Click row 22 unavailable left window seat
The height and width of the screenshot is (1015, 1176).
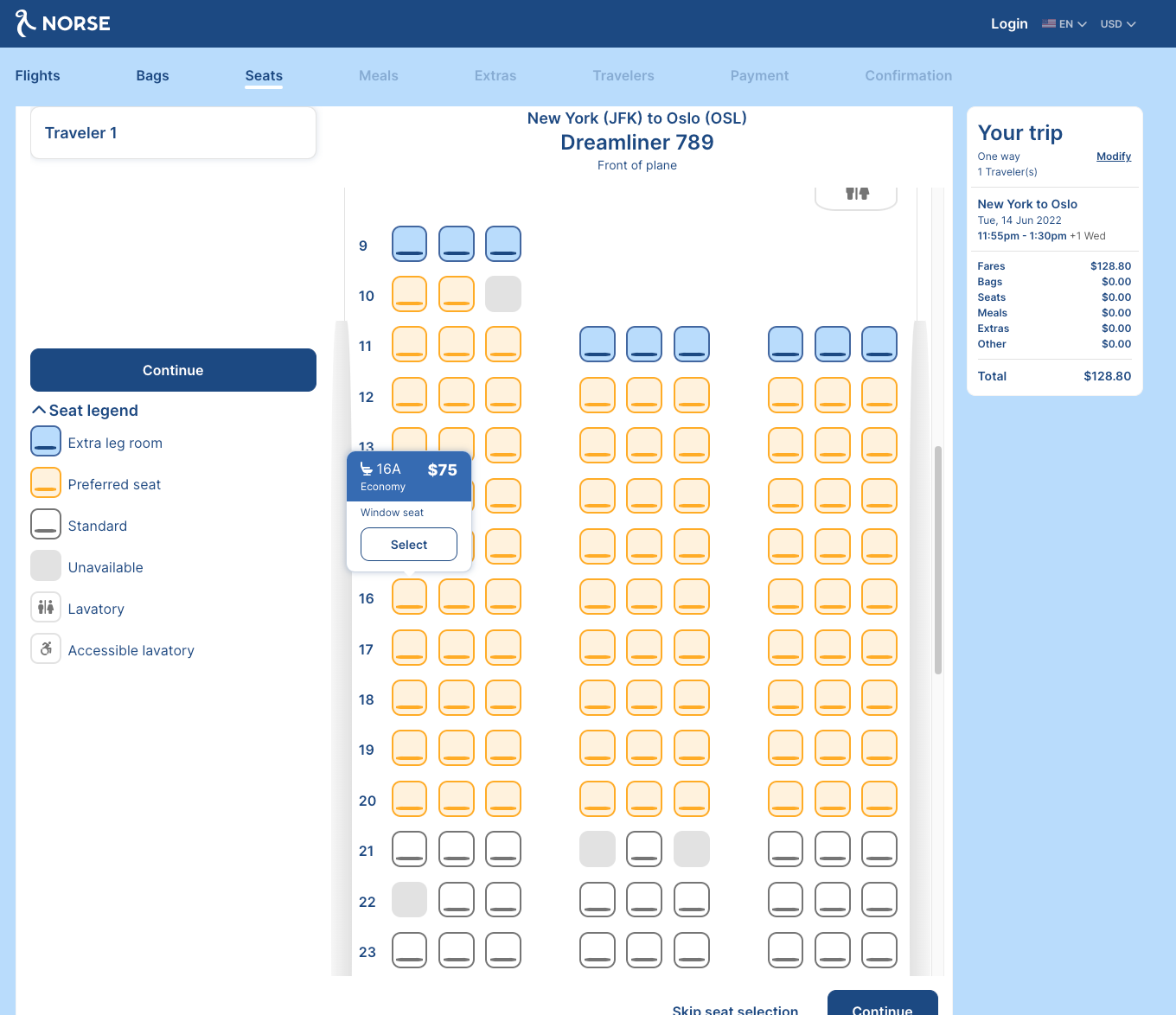pyautogui.click(x=410, y=900)
